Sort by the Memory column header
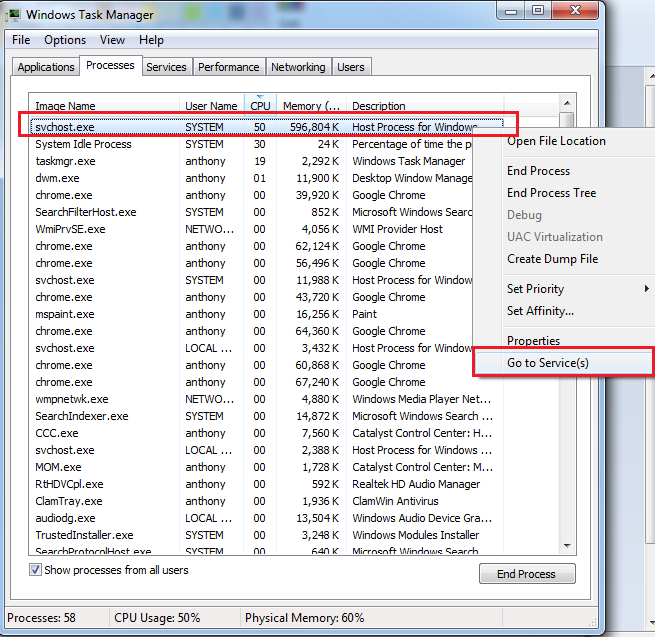 (x=311, y=106)
